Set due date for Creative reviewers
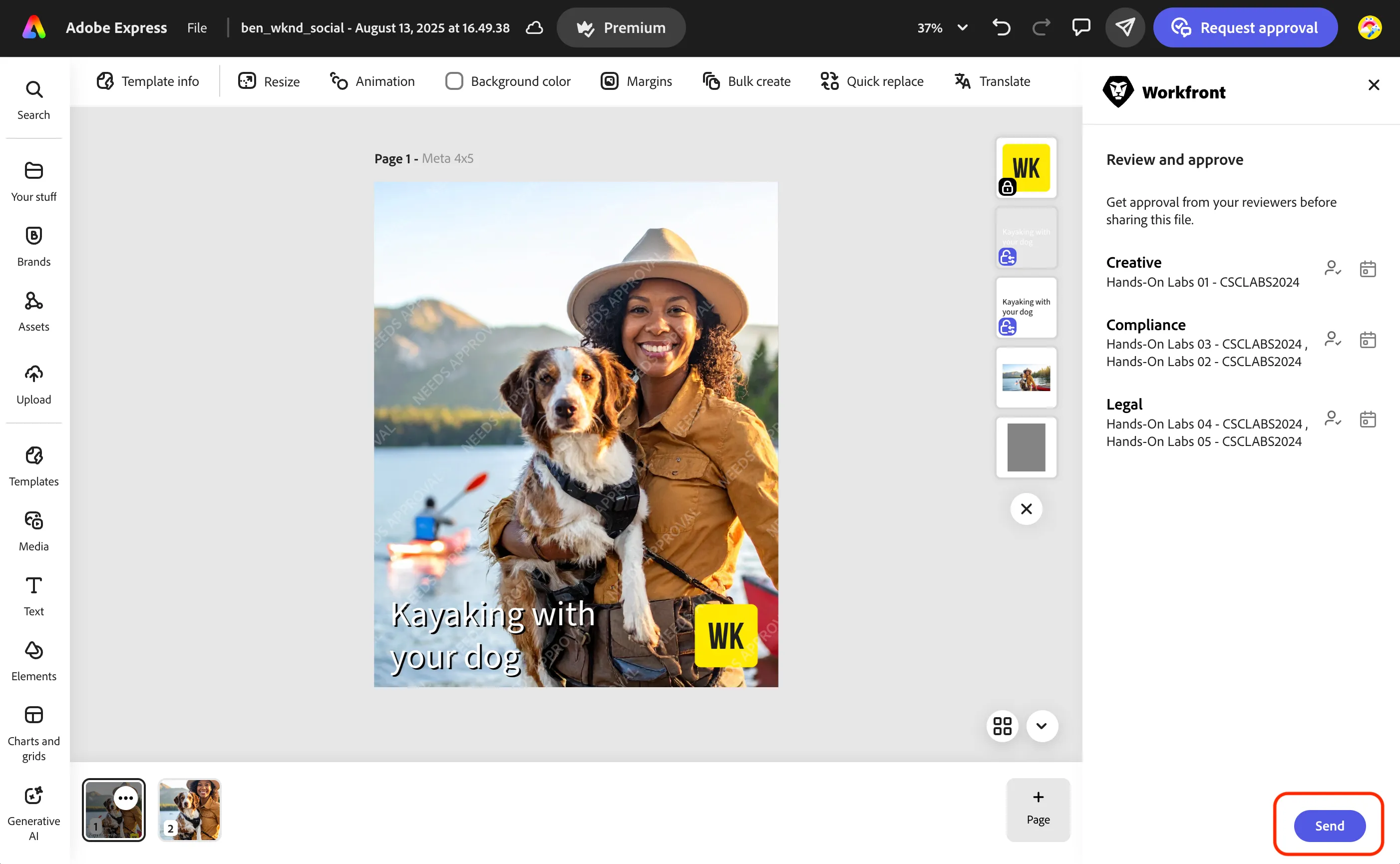The height and width of the screenshot is (864, 1400). (1368, 269)
